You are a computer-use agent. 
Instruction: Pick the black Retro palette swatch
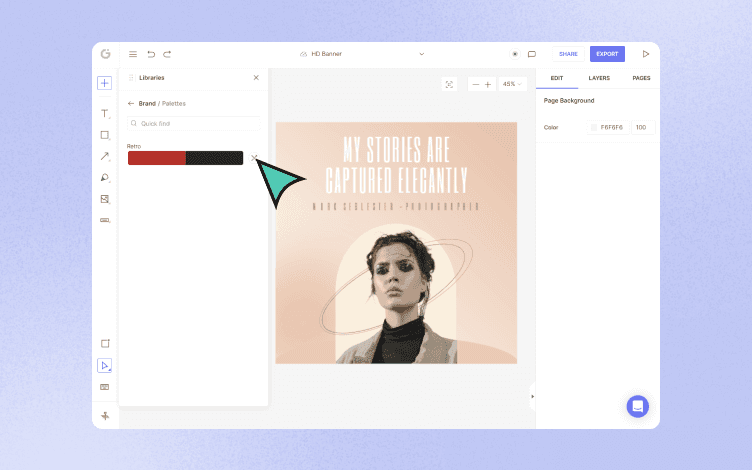(214, 158)
